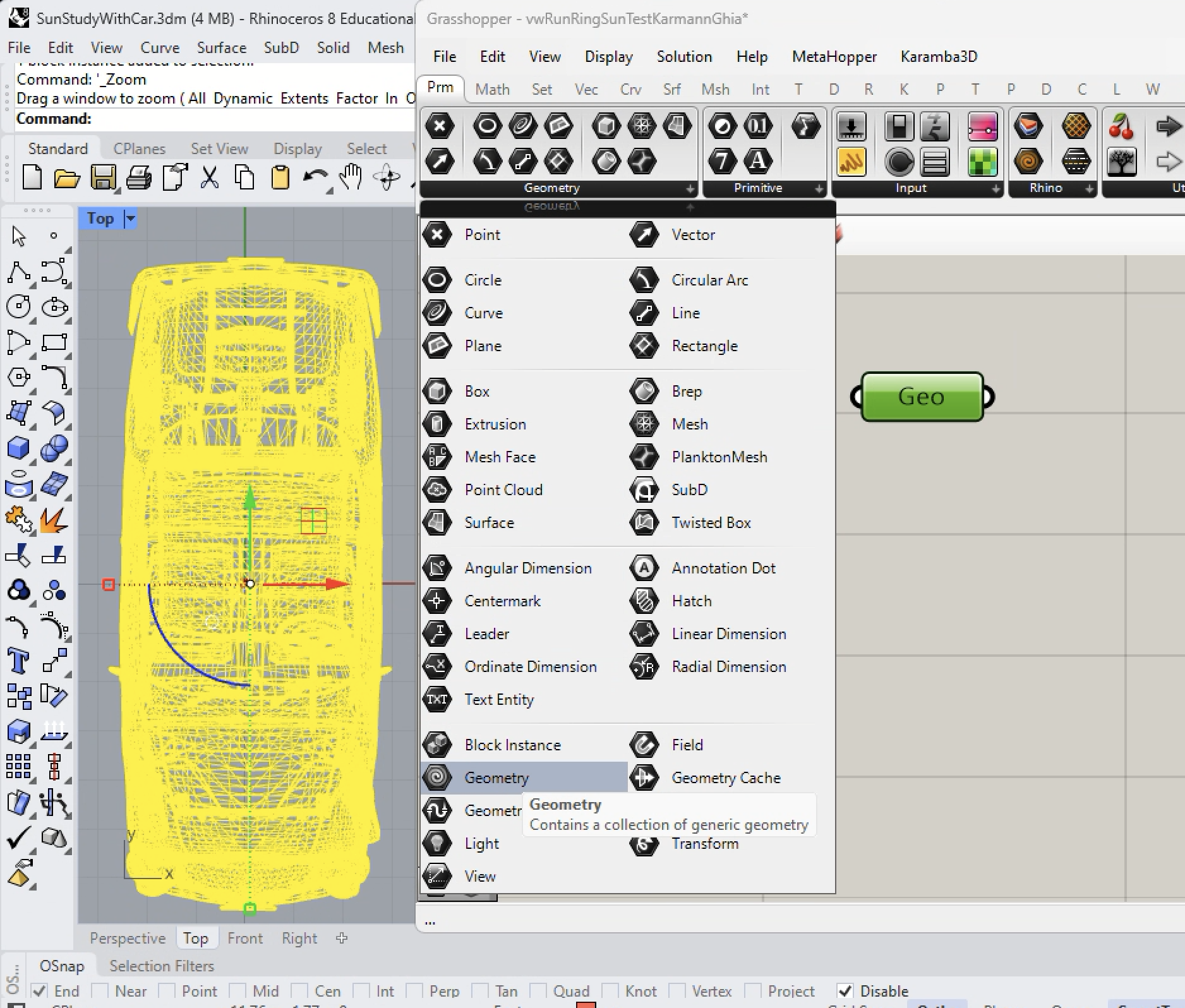Image resolution: width=1185 pixels, height=1008 pixels.
Task: Open the Grasshopper Solution menu
Action: coord(684,57)
